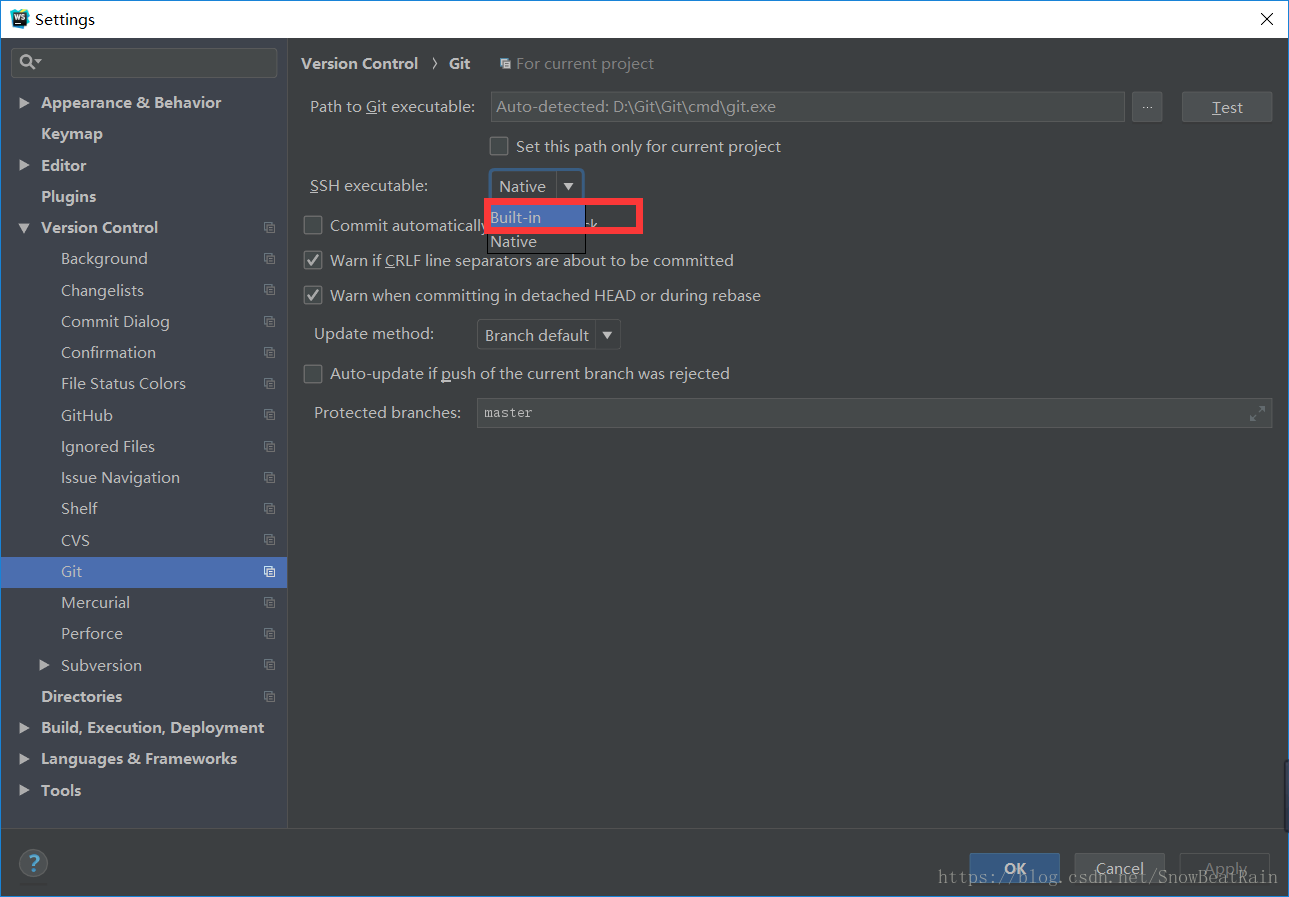Click the Cancel button

pyautogui.click(x=1120, y=868)
